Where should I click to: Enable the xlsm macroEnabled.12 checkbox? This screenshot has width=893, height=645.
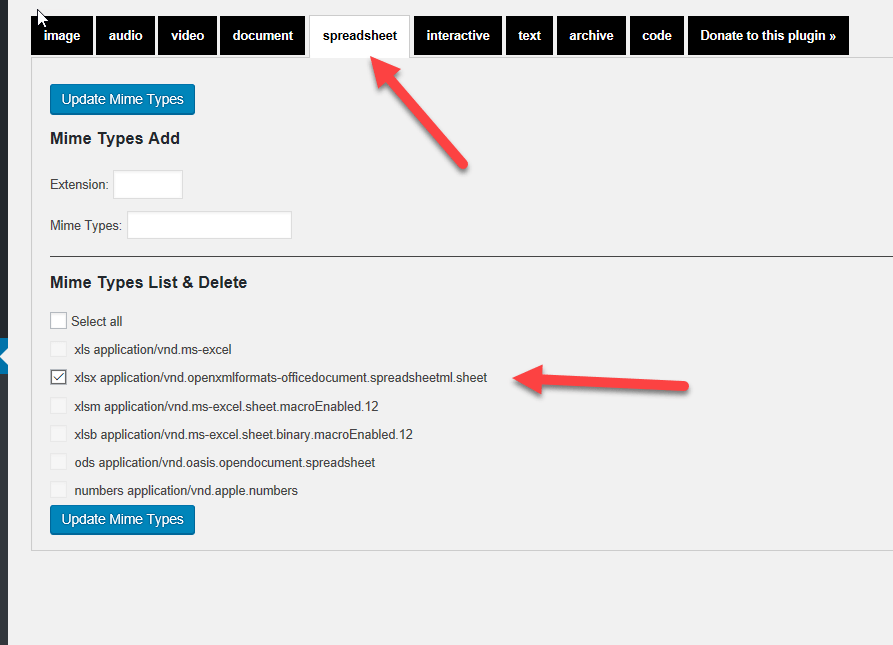pyautogui.click(x=59, y=406)
